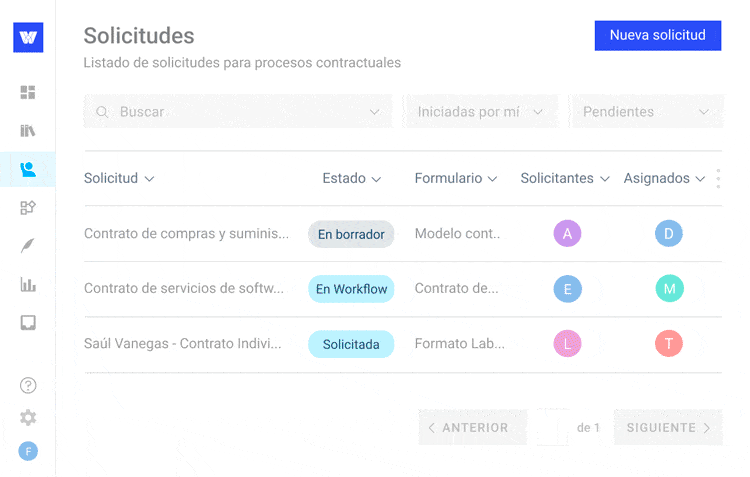
Task: Click the de 1 page count text
Action: 588,428
